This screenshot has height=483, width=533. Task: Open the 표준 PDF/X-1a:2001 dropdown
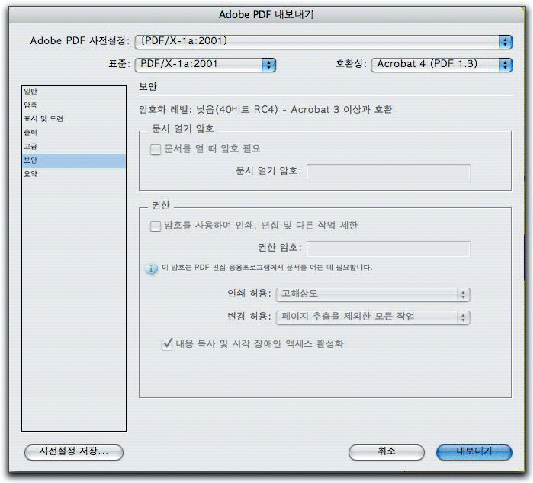205,65
